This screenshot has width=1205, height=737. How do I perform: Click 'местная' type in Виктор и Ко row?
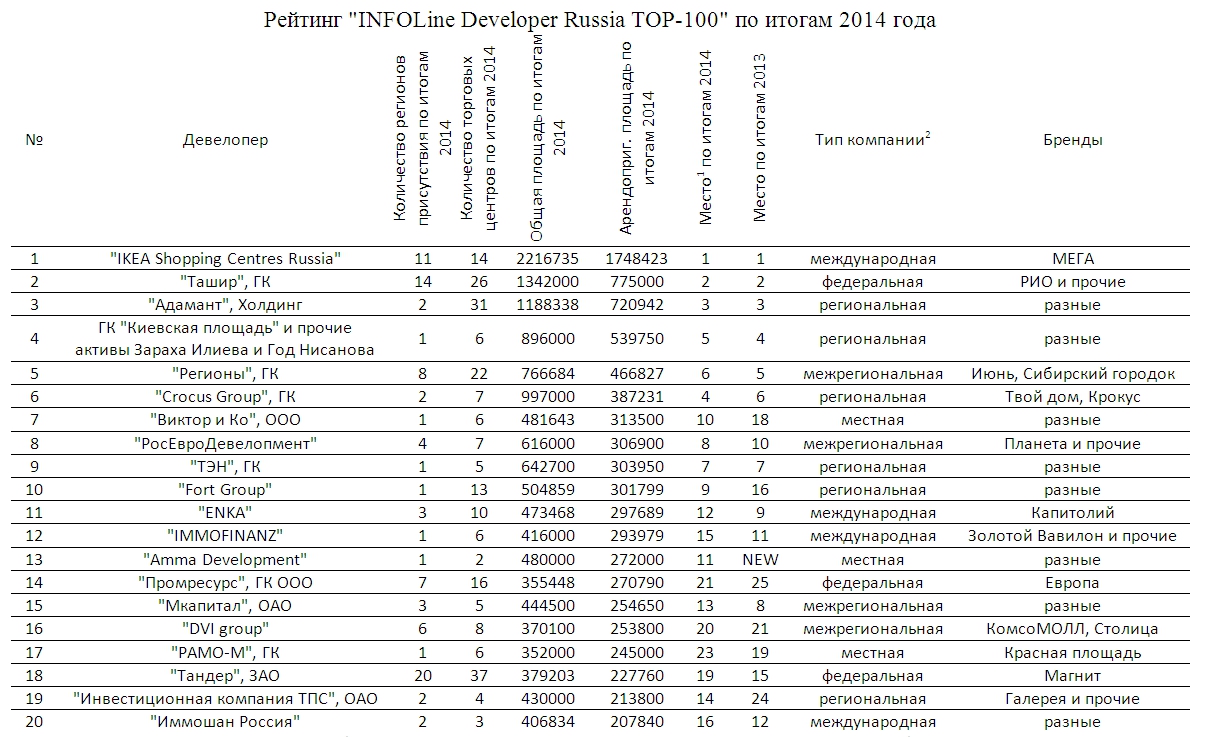tap(873, 420)
